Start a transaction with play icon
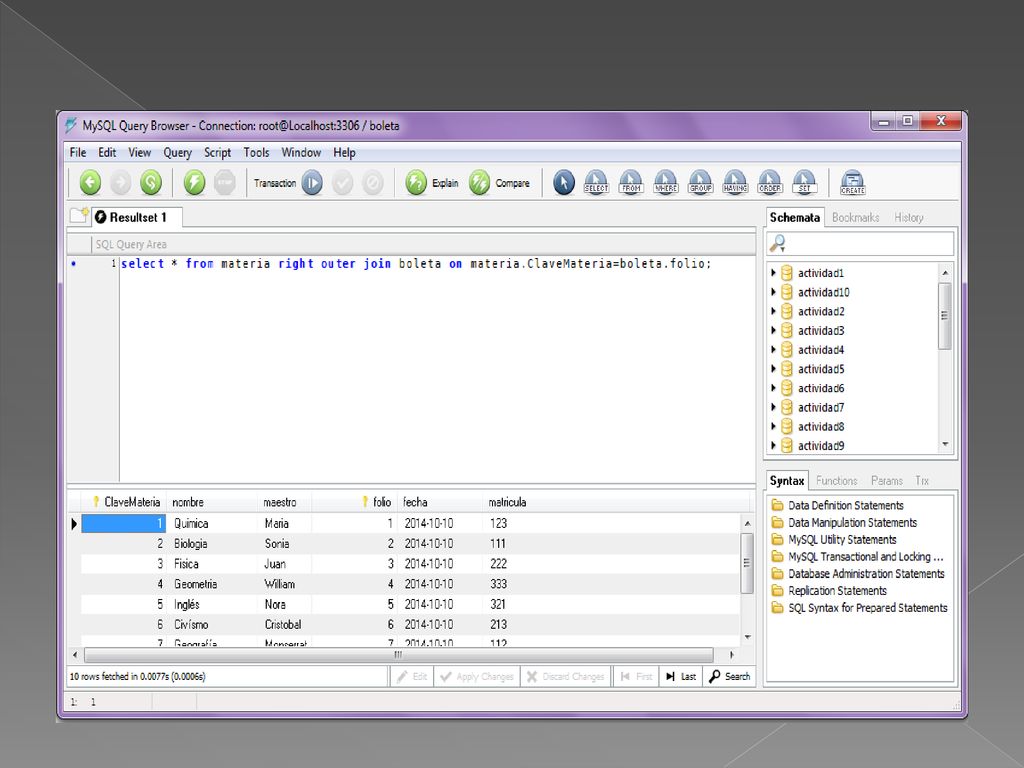 pyautogui.click(x=312, y=183)
